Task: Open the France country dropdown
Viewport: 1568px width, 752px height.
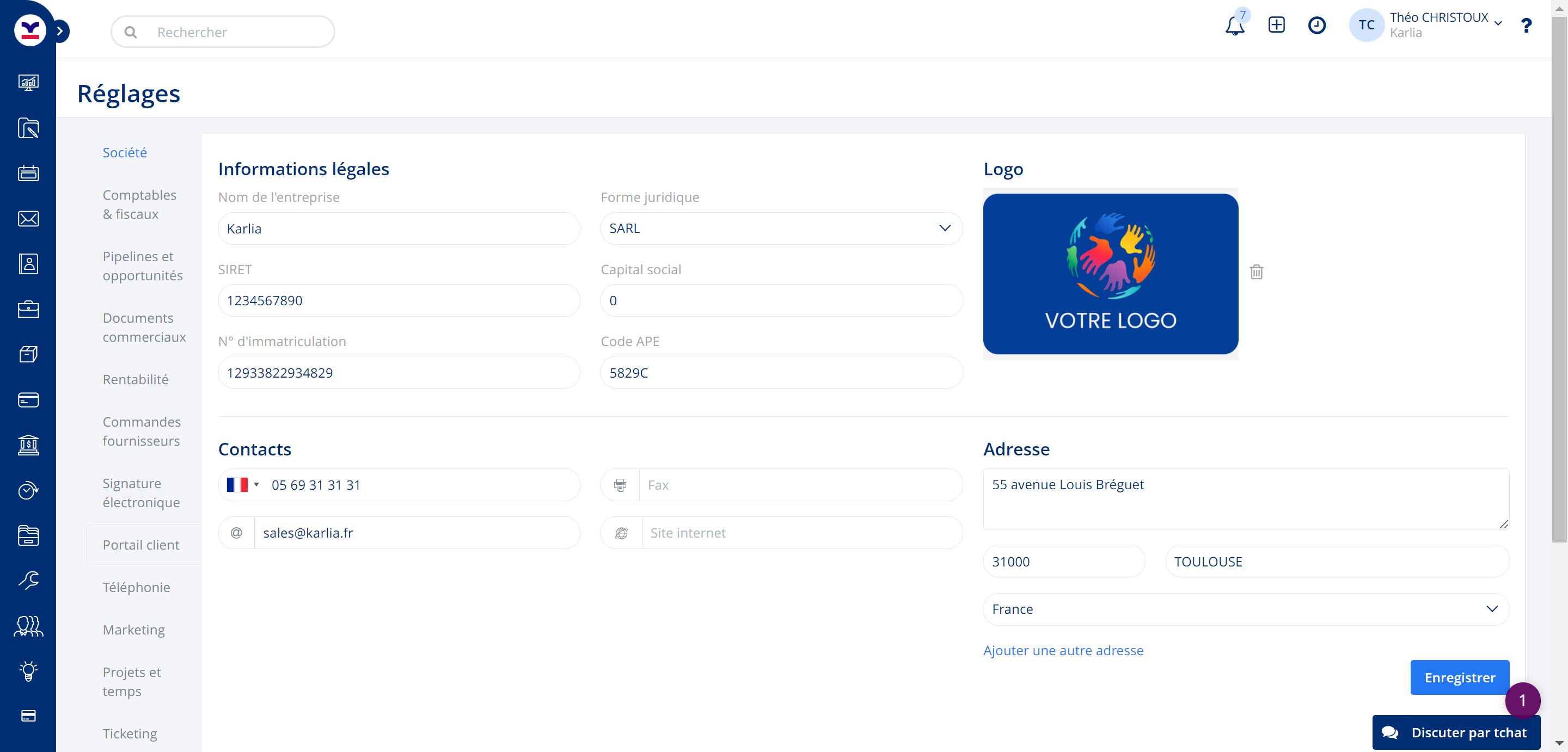Action: pos(1245,609)
